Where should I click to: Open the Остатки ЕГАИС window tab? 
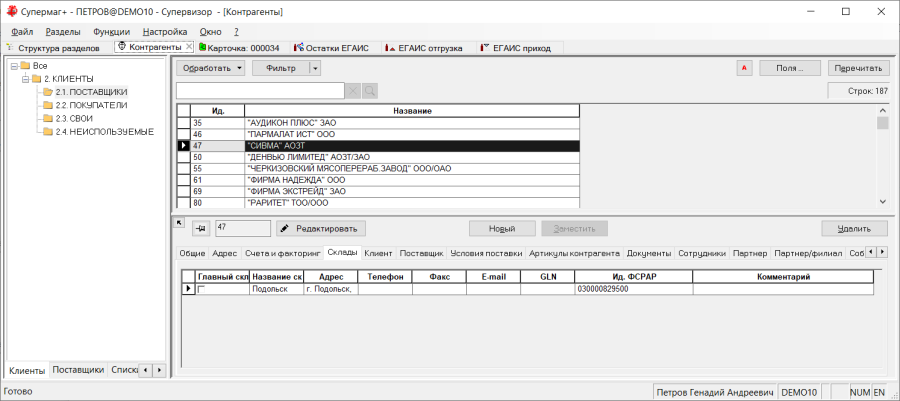click(x=328, y=47)
